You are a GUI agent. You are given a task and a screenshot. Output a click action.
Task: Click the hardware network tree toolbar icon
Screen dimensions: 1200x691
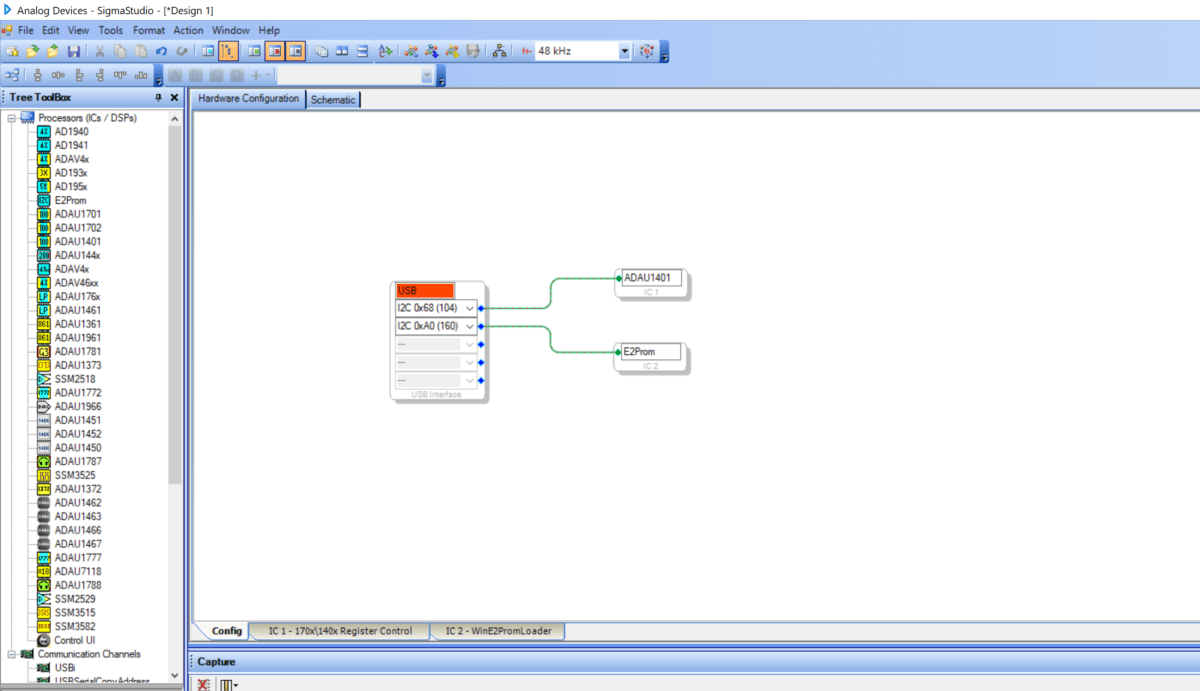coord(499,50)
